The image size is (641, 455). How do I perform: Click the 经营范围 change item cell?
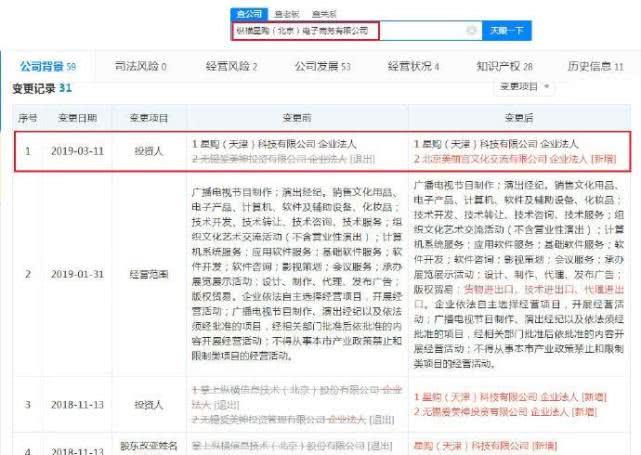pos(149,274)
